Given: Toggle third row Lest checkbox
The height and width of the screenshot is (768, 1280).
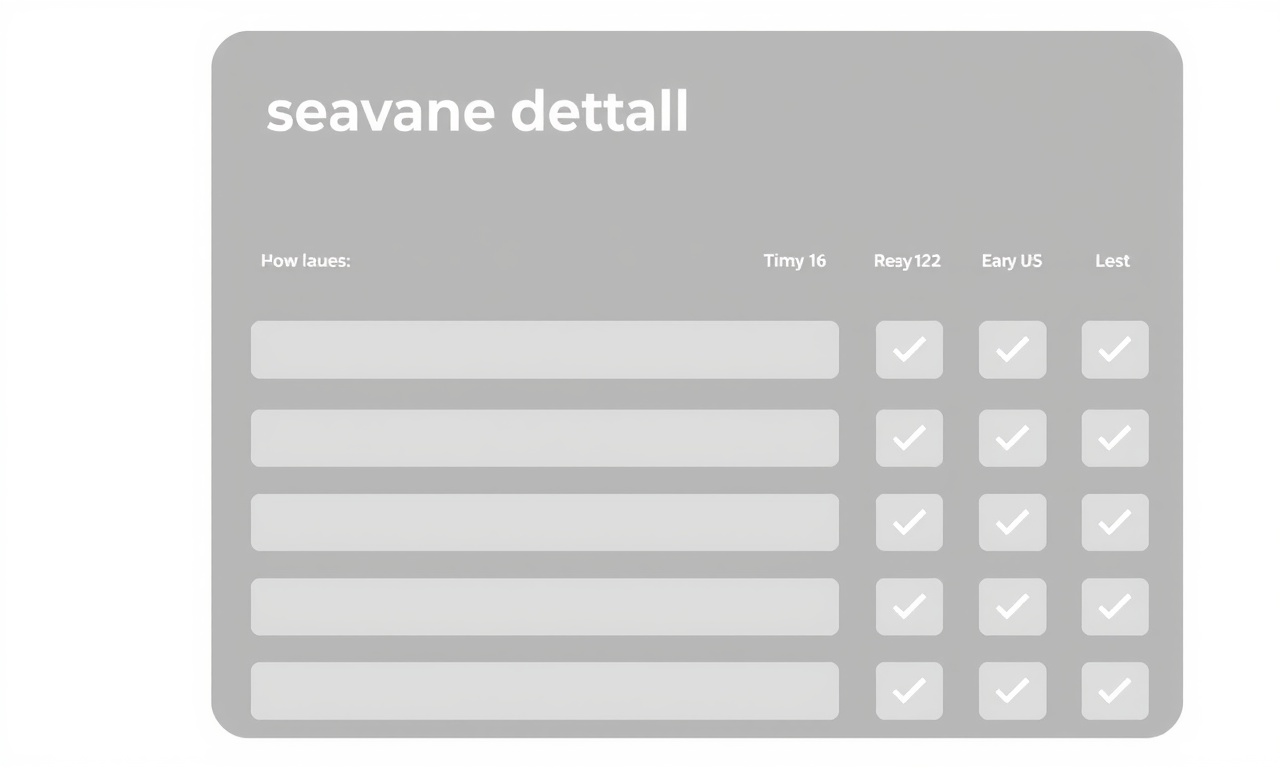Looking at the screenshot, I should pyautogui.click(x=1115, y=522).
